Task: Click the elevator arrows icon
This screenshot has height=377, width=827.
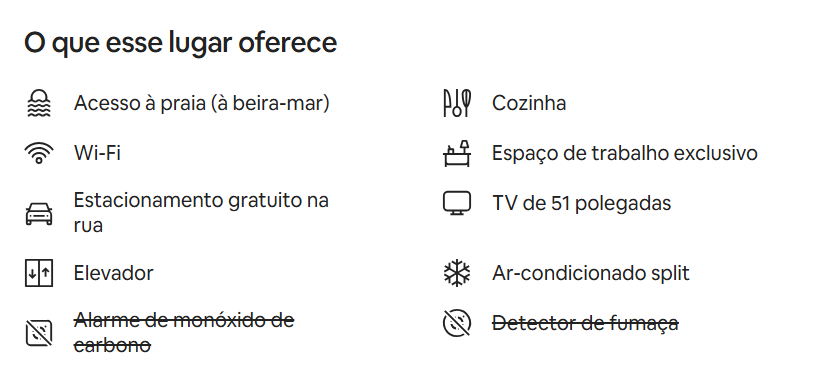Action: click(39, 273)
